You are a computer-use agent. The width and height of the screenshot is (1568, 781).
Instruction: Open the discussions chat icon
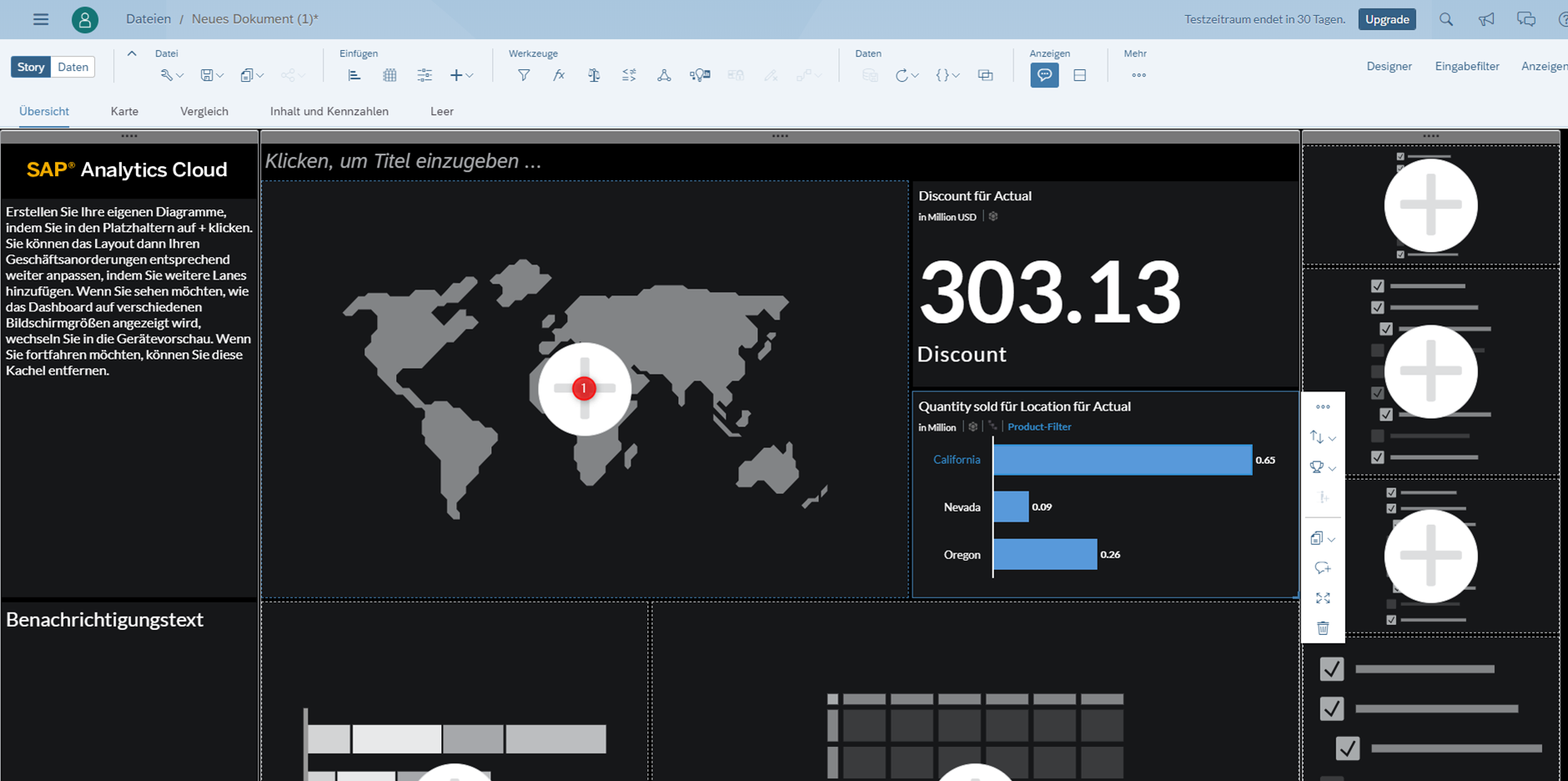1526,19
